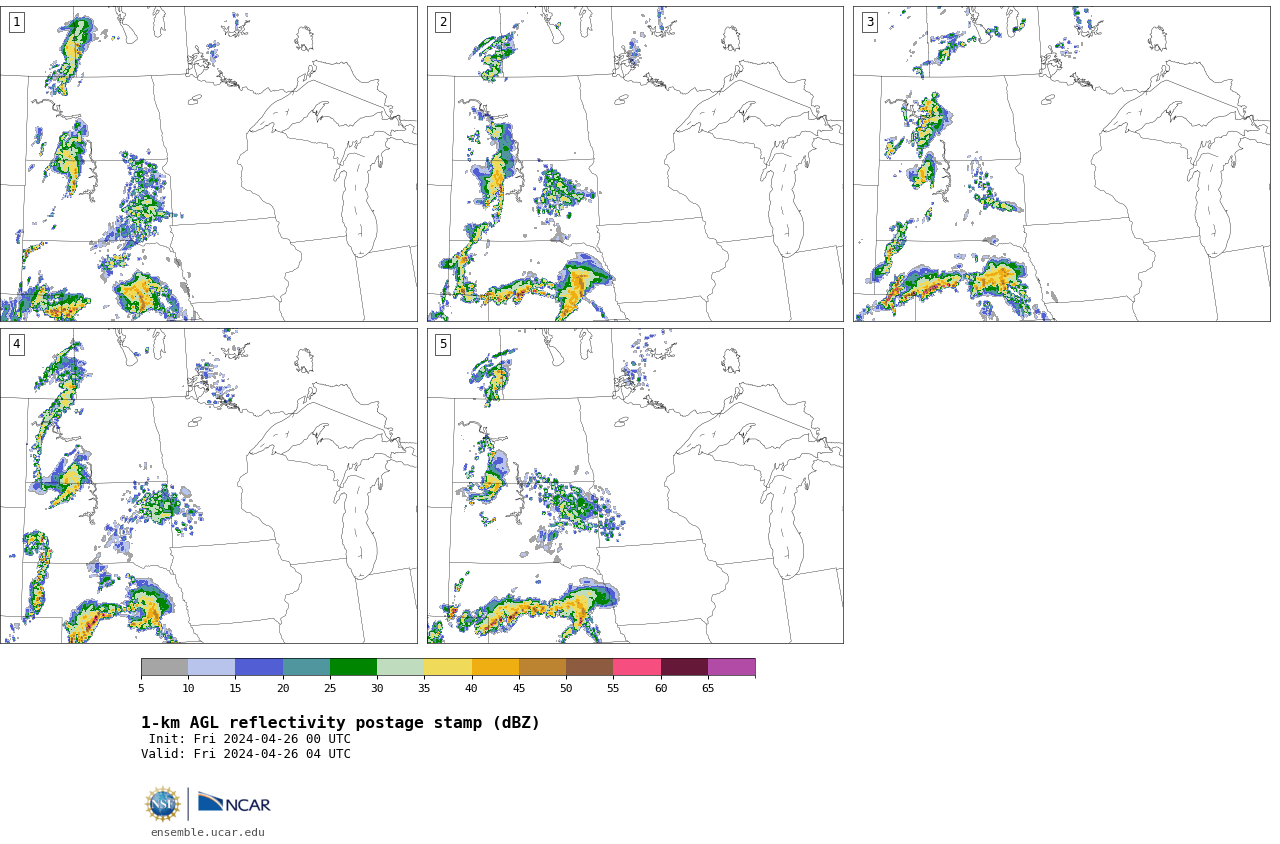The height and width of the screenshot is (844, 1280).
Task: Click the light lavender 10-15 dBZ swatch
Action: point(211,667)
